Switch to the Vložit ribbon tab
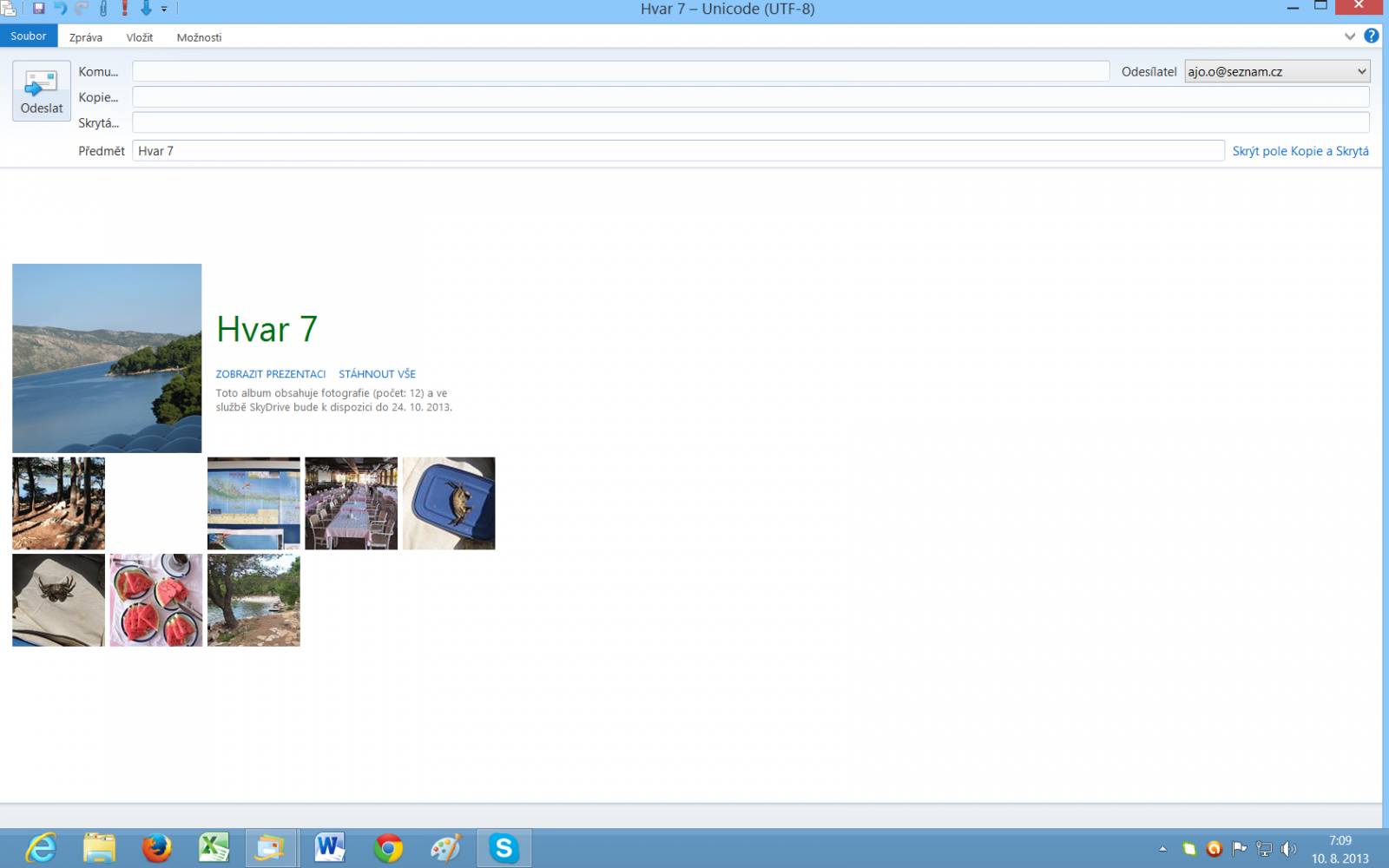Viewport: 1389px width, 868px height. click(140, 37)
